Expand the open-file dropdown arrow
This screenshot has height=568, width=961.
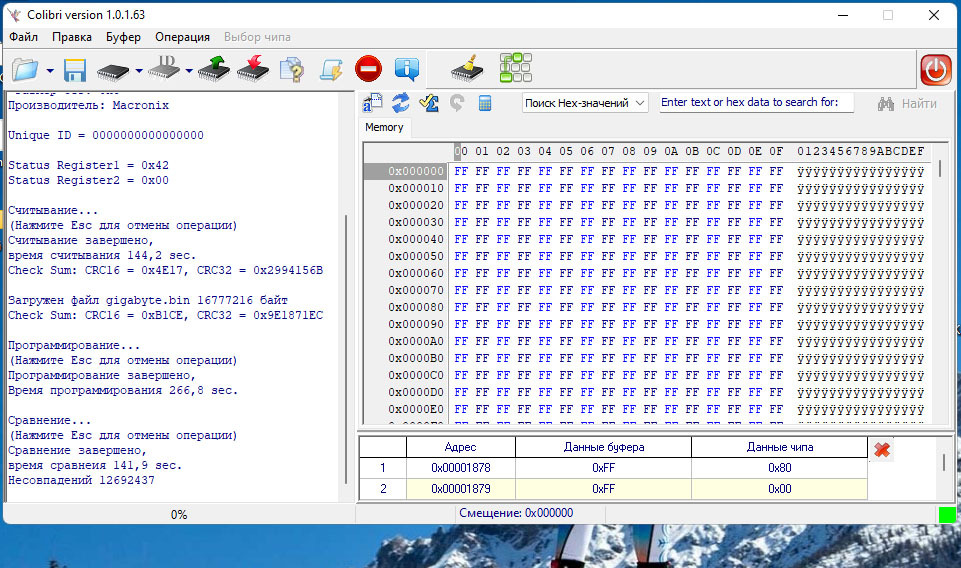50,70
